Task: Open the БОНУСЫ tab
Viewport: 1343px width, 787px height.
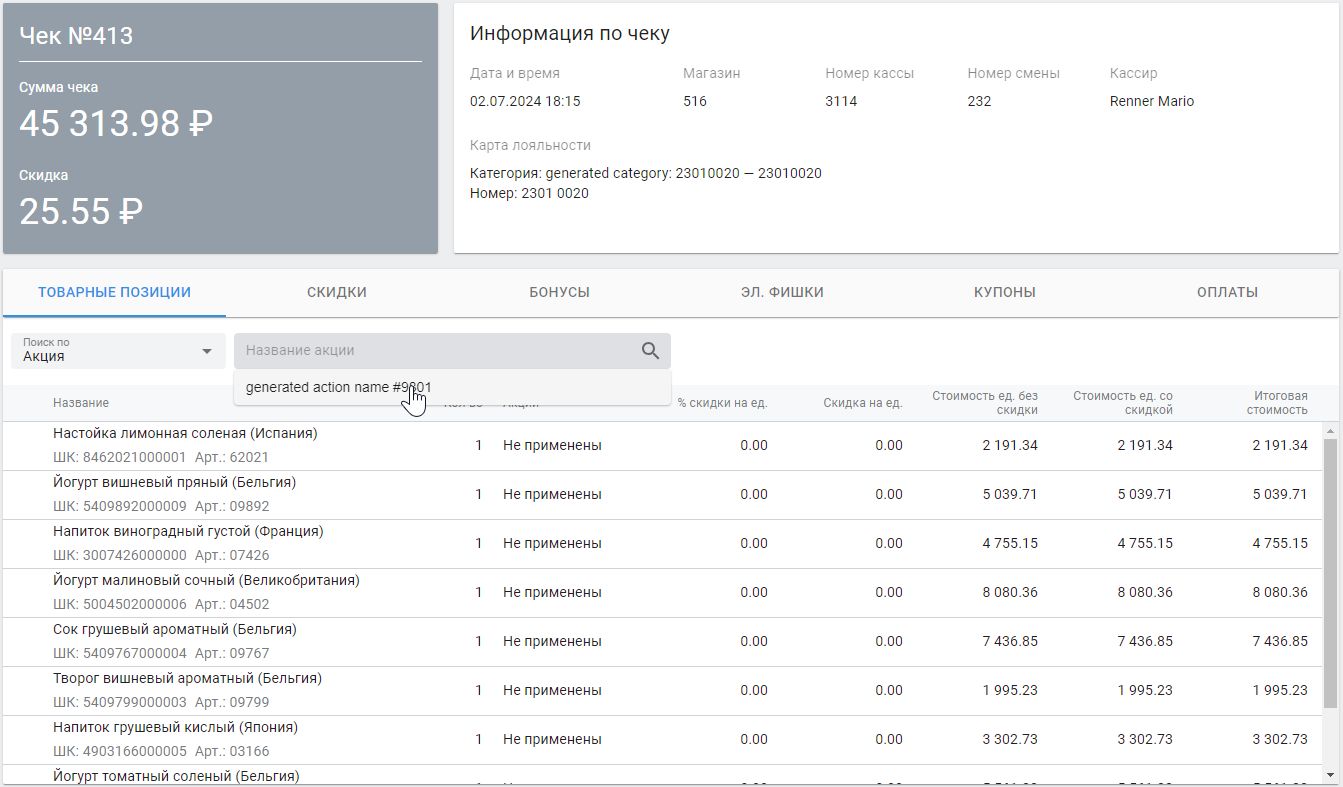Action: point(559,292)
